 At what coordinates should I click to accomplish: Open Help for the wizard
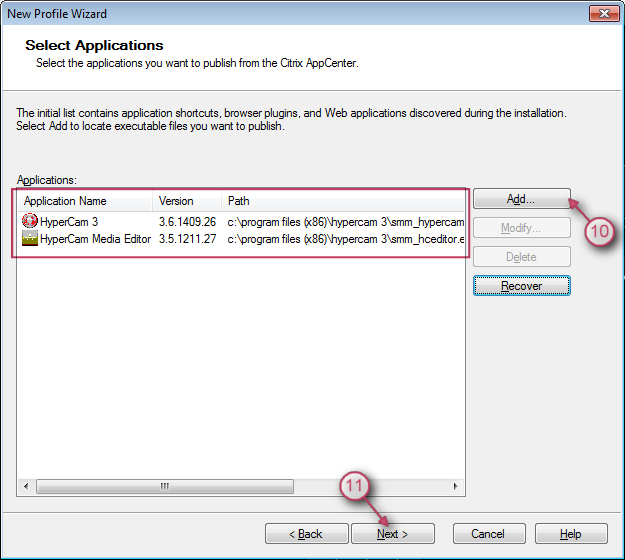click(571, 534)
